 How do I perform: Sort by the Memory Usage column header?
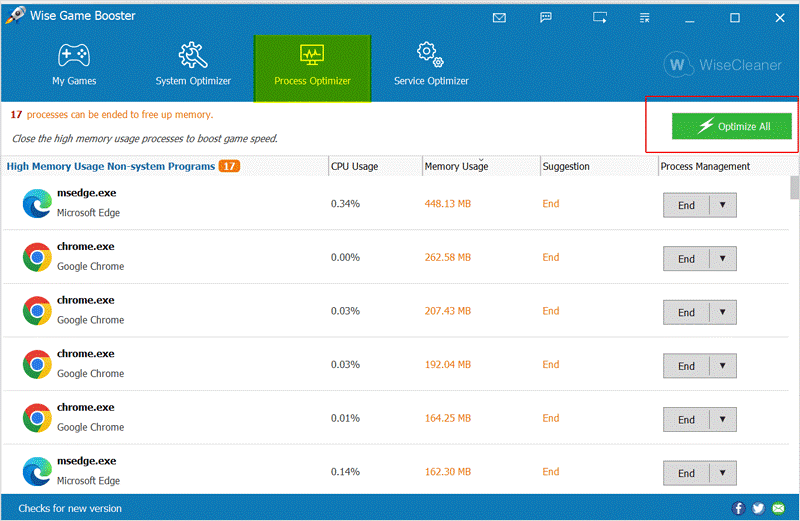481,166
